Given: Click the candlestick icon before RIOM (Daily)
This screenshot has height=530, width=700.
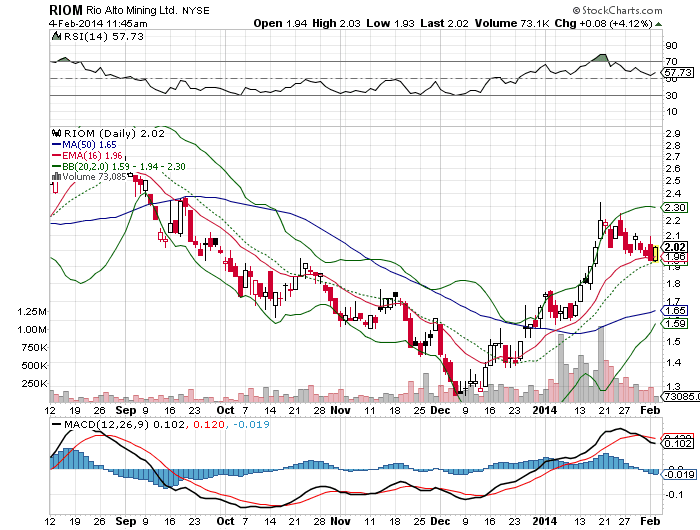Looking at the screenshot, I should (56, 133).
